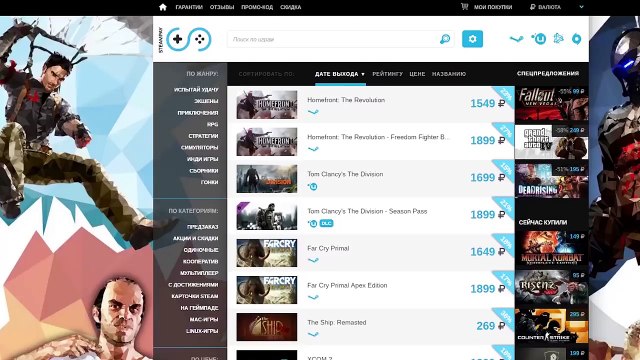
Task: Open Grand Theft Auto IV special offer
Action: [x=551, y=142]
